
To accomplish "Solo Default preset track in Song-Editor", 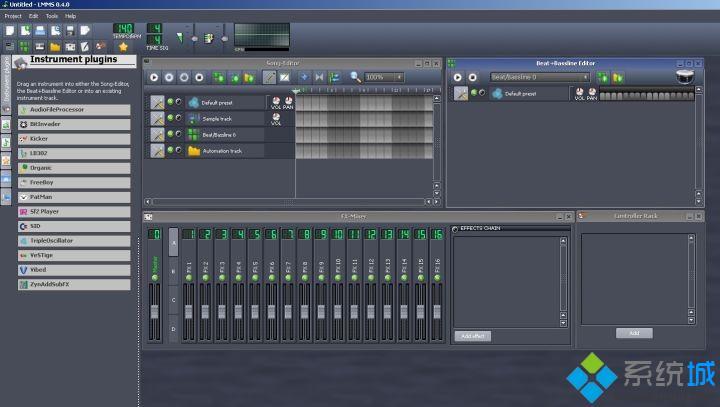I will (x=178, y=102).
